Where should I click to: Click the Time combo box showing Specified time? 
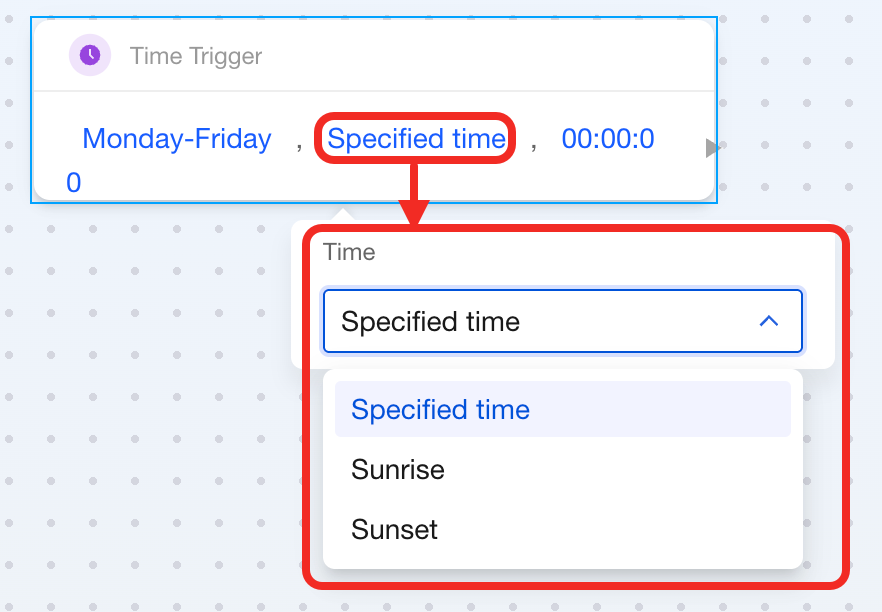(540, 322)
